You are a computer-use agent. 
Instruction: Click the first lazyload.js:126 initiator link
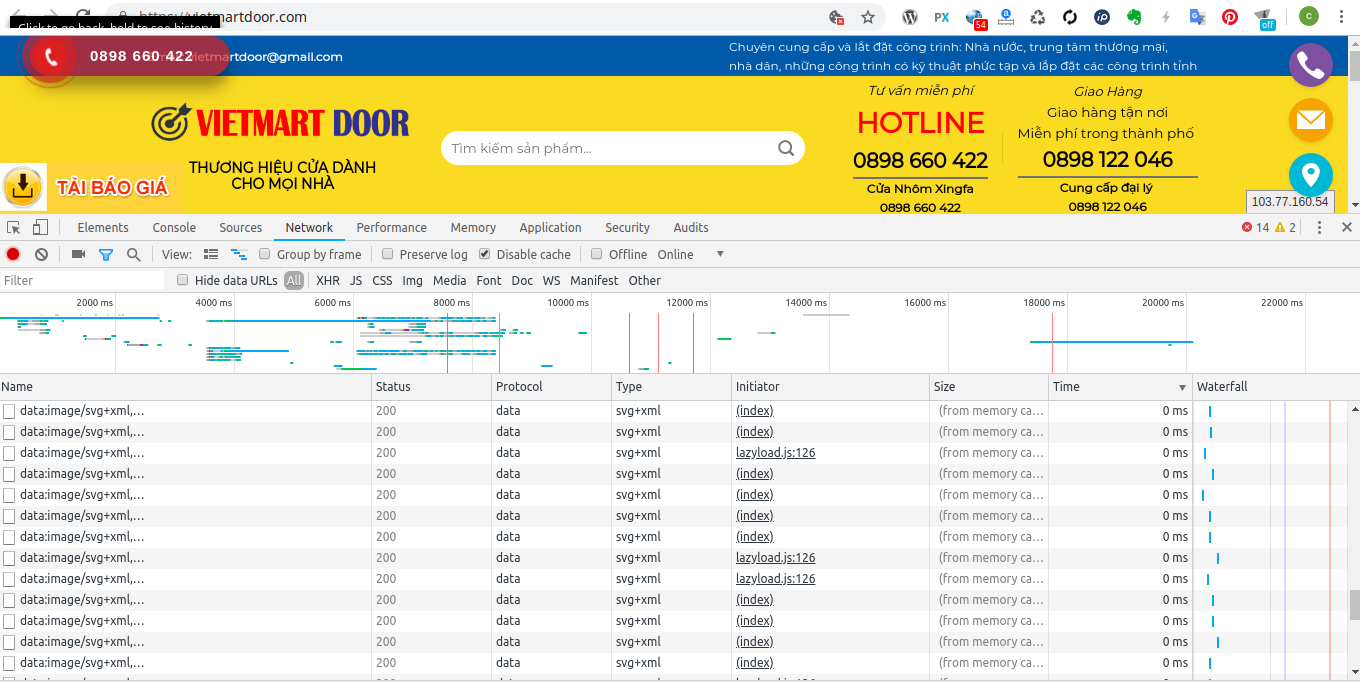click(775, 453)
